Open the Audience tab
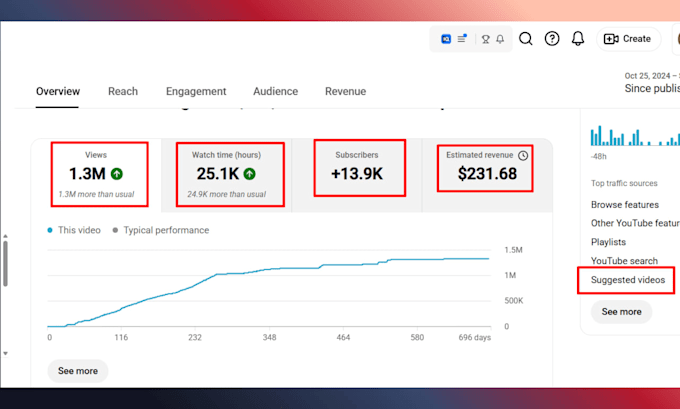Viewport: 680px width, 409px height. point(275,92)
